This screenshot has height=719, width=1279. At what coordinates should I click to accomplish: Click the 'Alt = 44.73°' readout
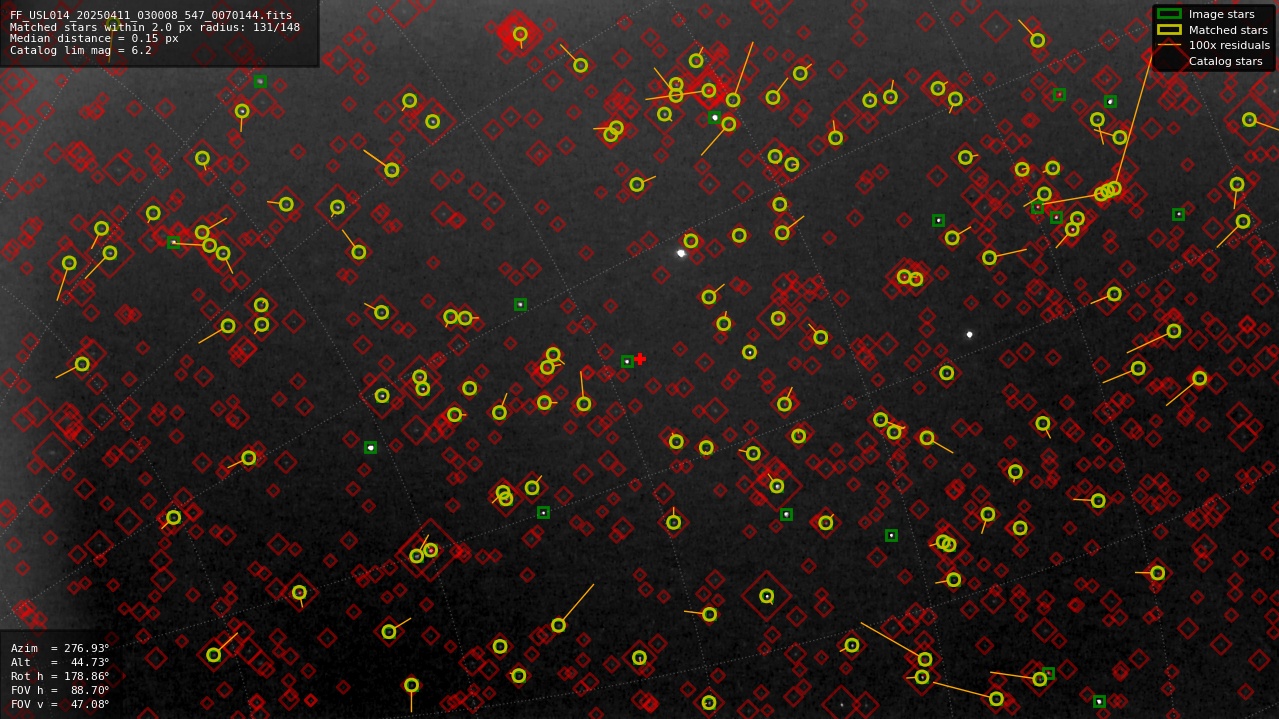[60, 662]
